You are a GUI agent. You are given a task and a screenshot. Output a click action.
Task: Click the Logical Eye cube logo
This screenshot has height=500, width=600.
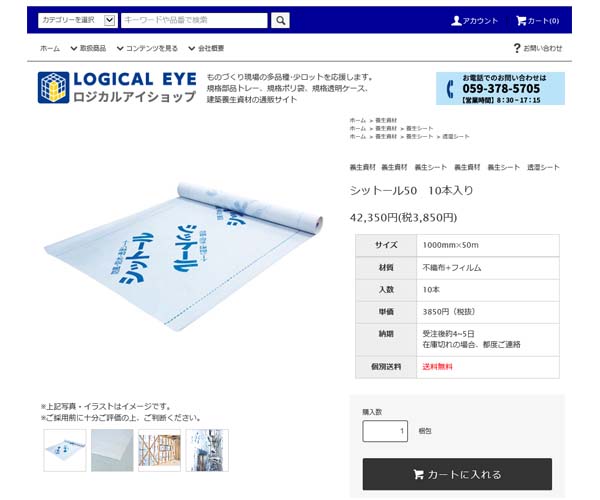click(54, 88)
